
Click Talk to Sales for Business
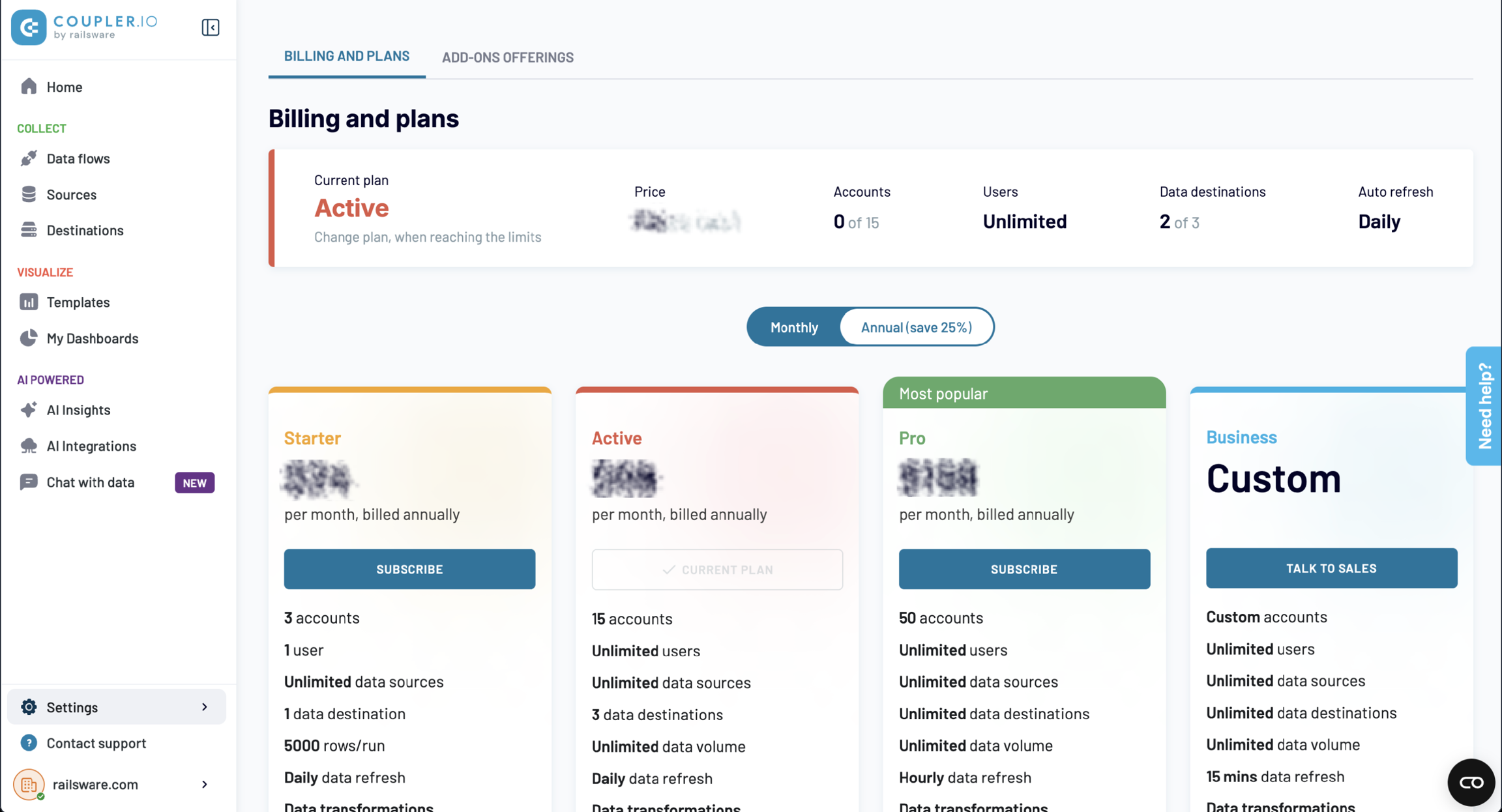pyautogui.click(x=1331, y=568)
